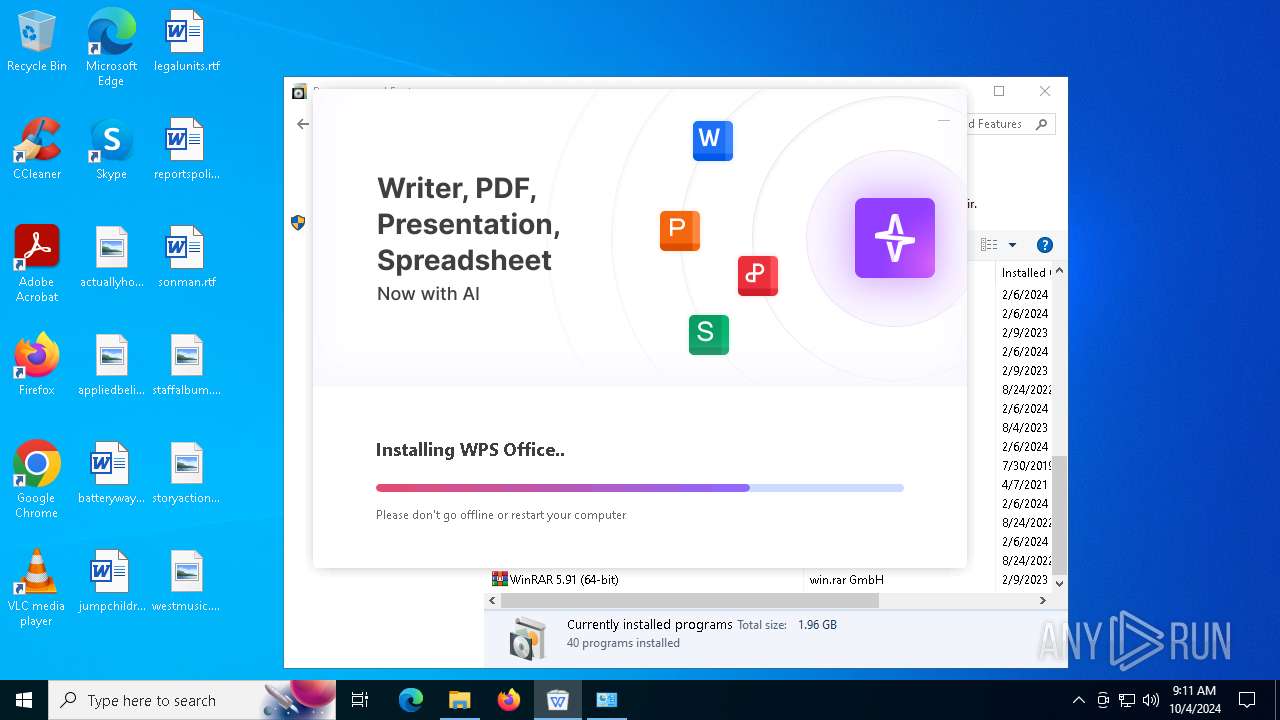Launch Firefox from the taskbar
Screen dimensions: 1280x720
coord(508,700)
